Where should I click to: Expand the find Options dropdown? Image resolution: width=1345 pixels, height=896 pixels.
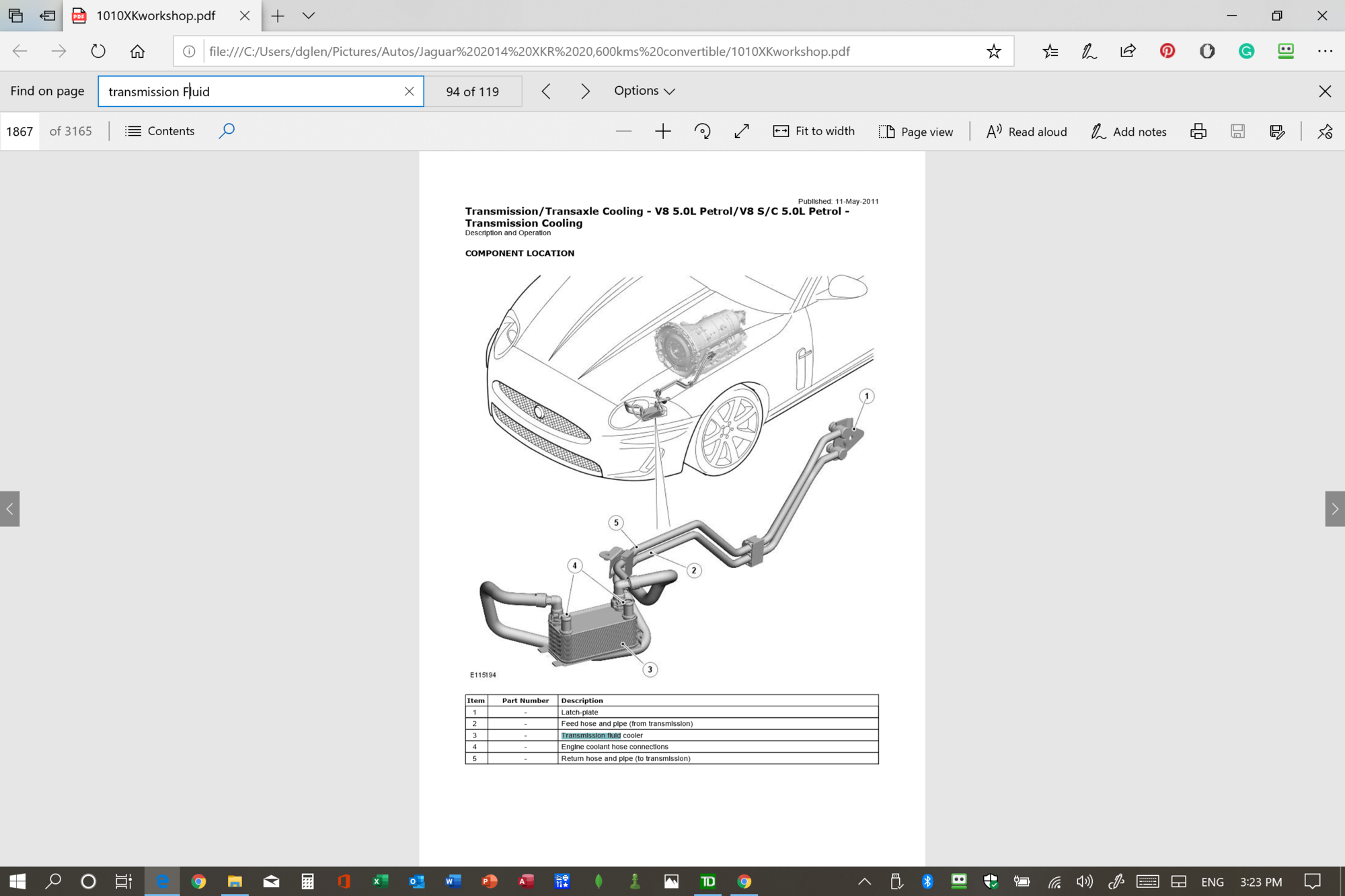pos(644,91)
